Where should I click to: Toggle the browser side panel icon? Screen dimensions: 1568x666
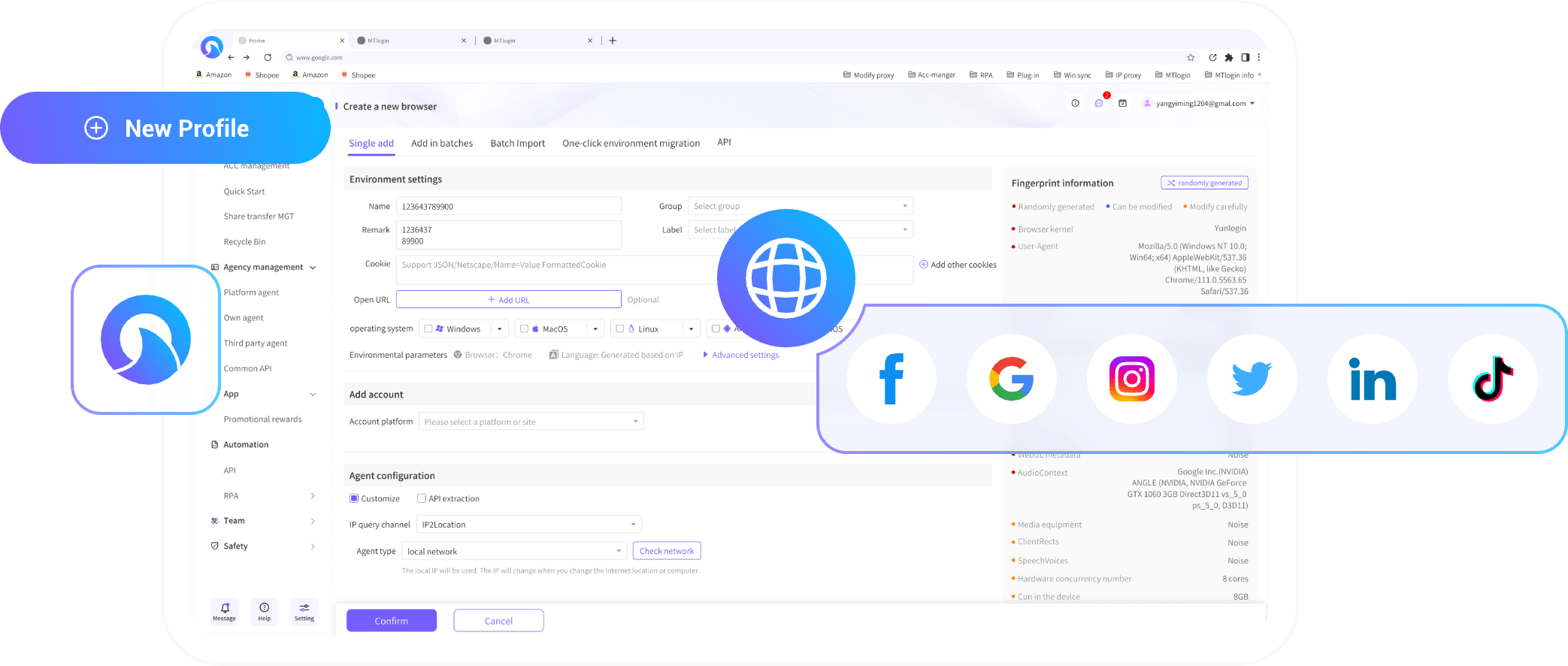(1246, 57)
